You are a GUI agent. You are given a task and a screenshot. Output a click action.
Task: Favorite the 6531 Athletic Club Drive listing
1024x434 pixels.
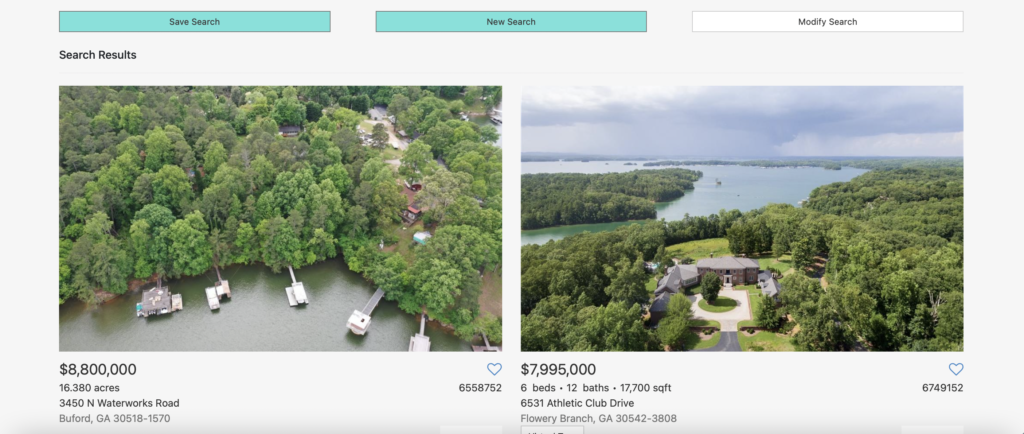[x=955, y=369]
